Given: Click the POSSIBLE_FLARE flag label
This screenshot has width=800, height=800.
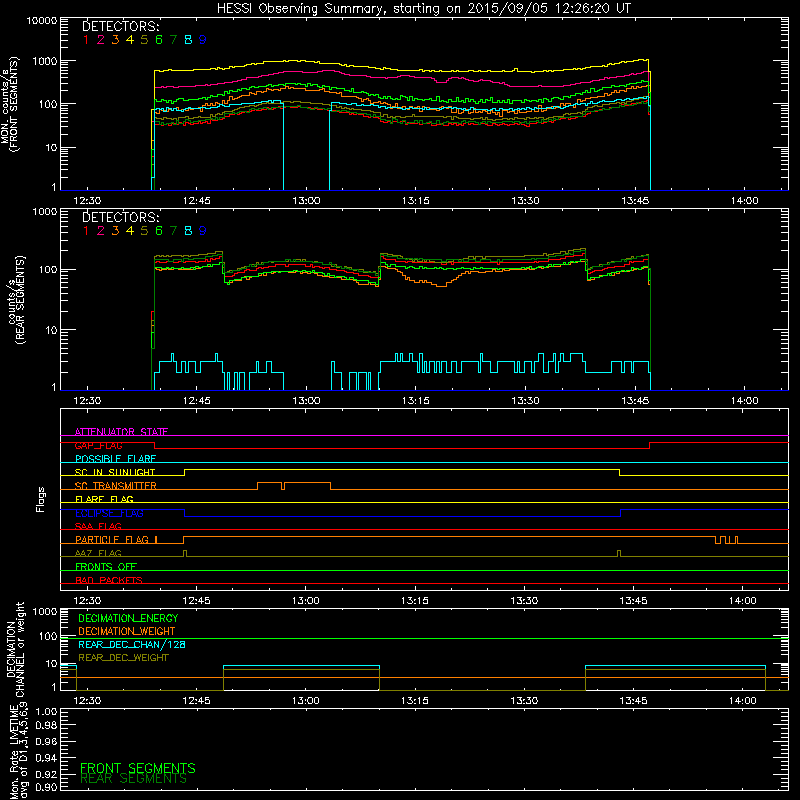Looking at the screenshot, I should (x=115, y=459).
